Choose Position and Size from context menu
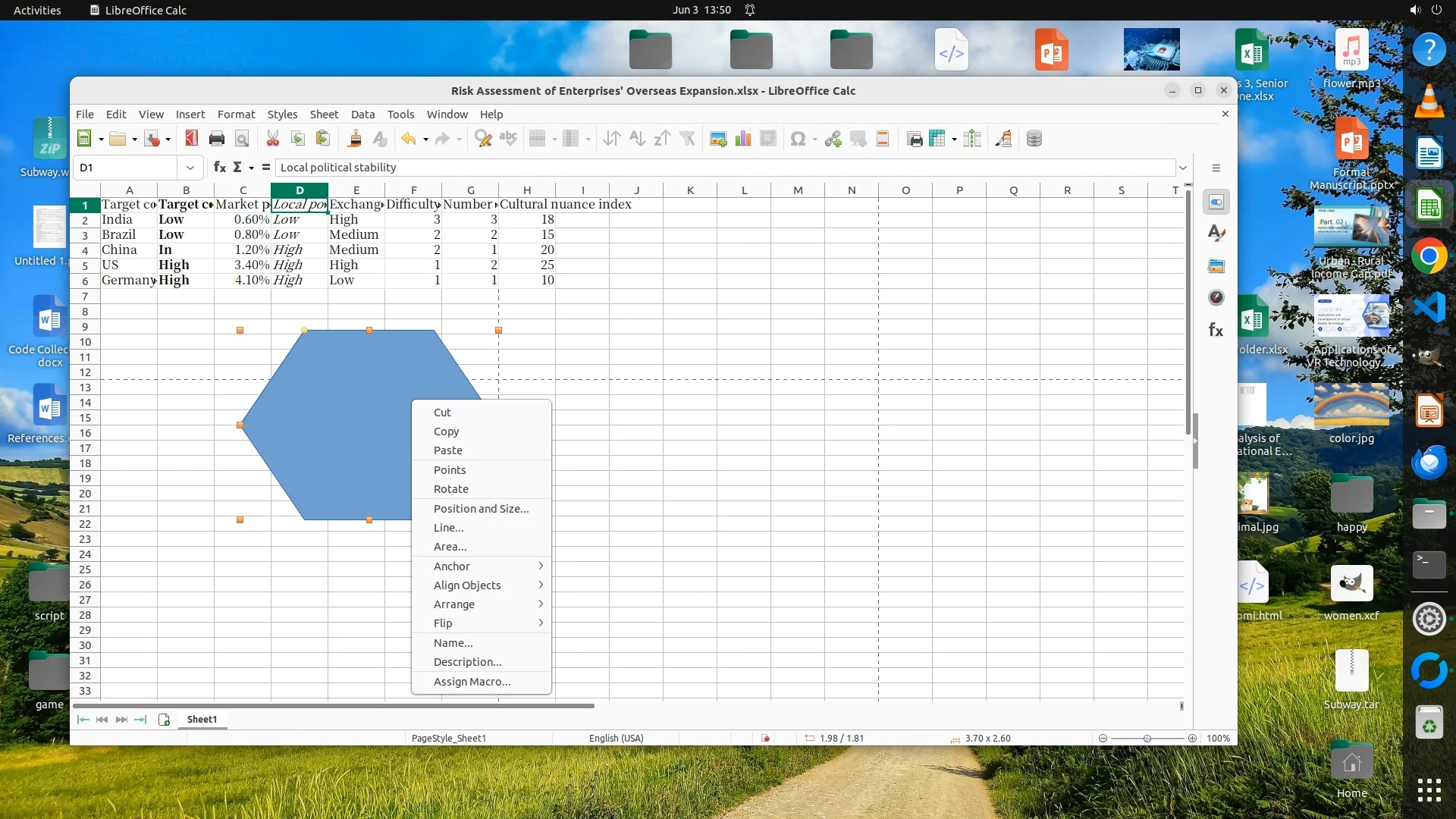Image resolution: width=1456 pixels, height=819 pixels. pyautogui.click(x=481, y=509)
